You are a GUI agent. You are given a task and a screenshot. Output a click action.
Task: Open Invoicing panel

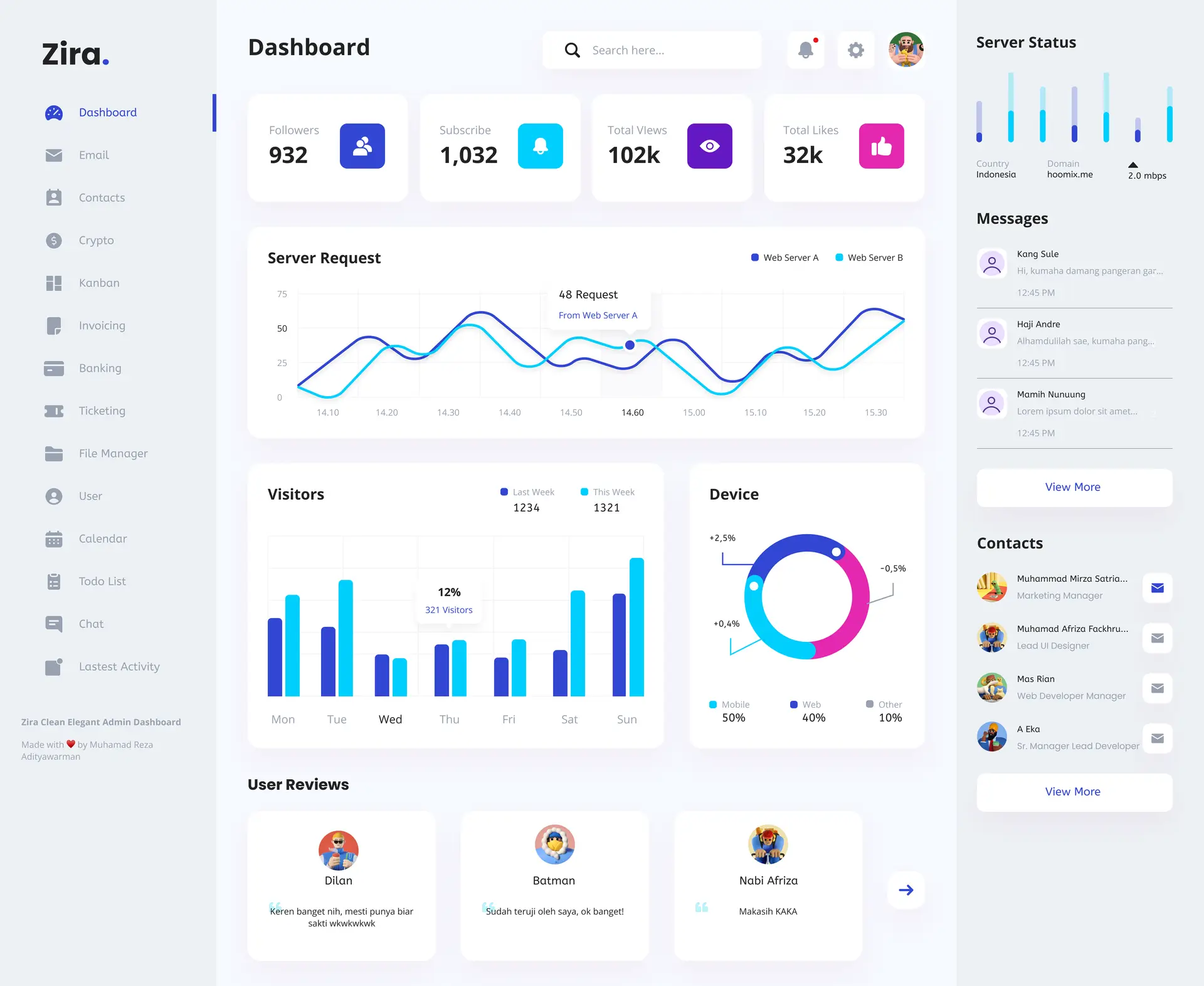tap(102, 325)
